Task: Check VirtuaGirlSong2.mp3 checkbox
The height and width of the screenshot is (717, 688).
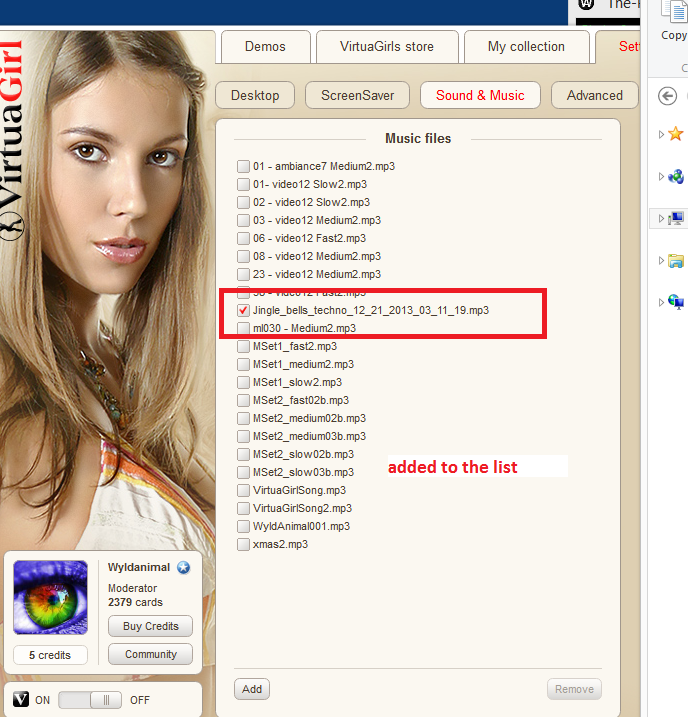Action: tap(243, 508)
